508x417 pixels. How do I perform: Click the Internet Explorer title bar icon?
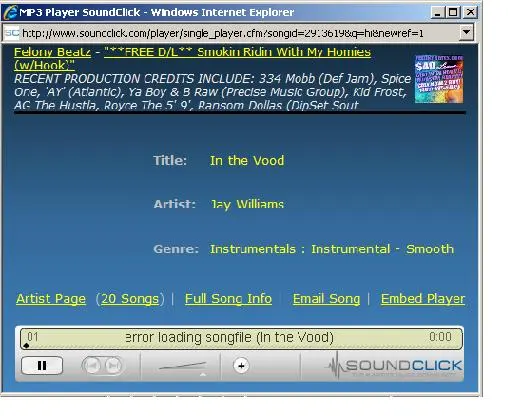coord(10,13)
